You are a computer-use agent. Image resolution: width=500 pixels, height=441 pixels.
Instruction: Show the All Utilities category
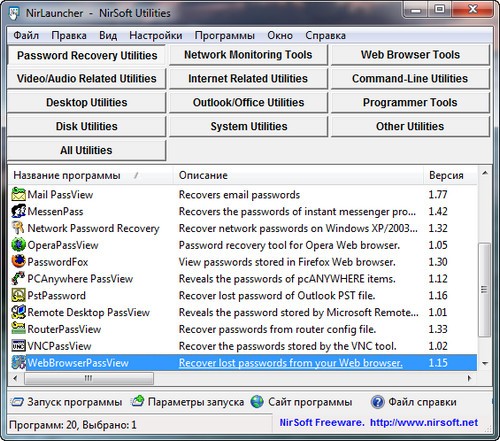point(86,150)
